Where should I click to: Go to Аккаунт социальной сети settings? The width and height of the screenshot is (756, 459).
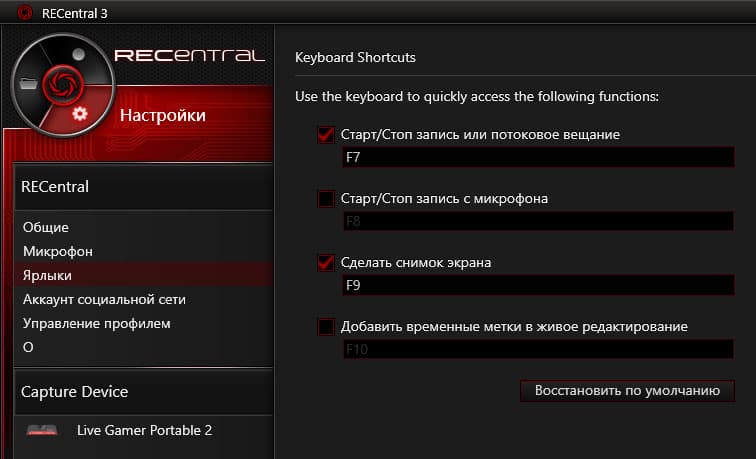coord(104,299)
